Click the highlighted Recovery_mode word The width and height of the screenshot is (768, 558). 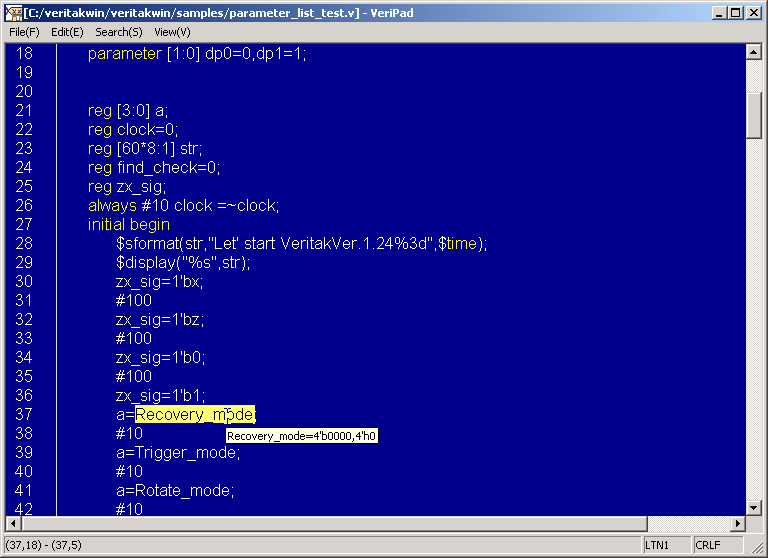194,414
